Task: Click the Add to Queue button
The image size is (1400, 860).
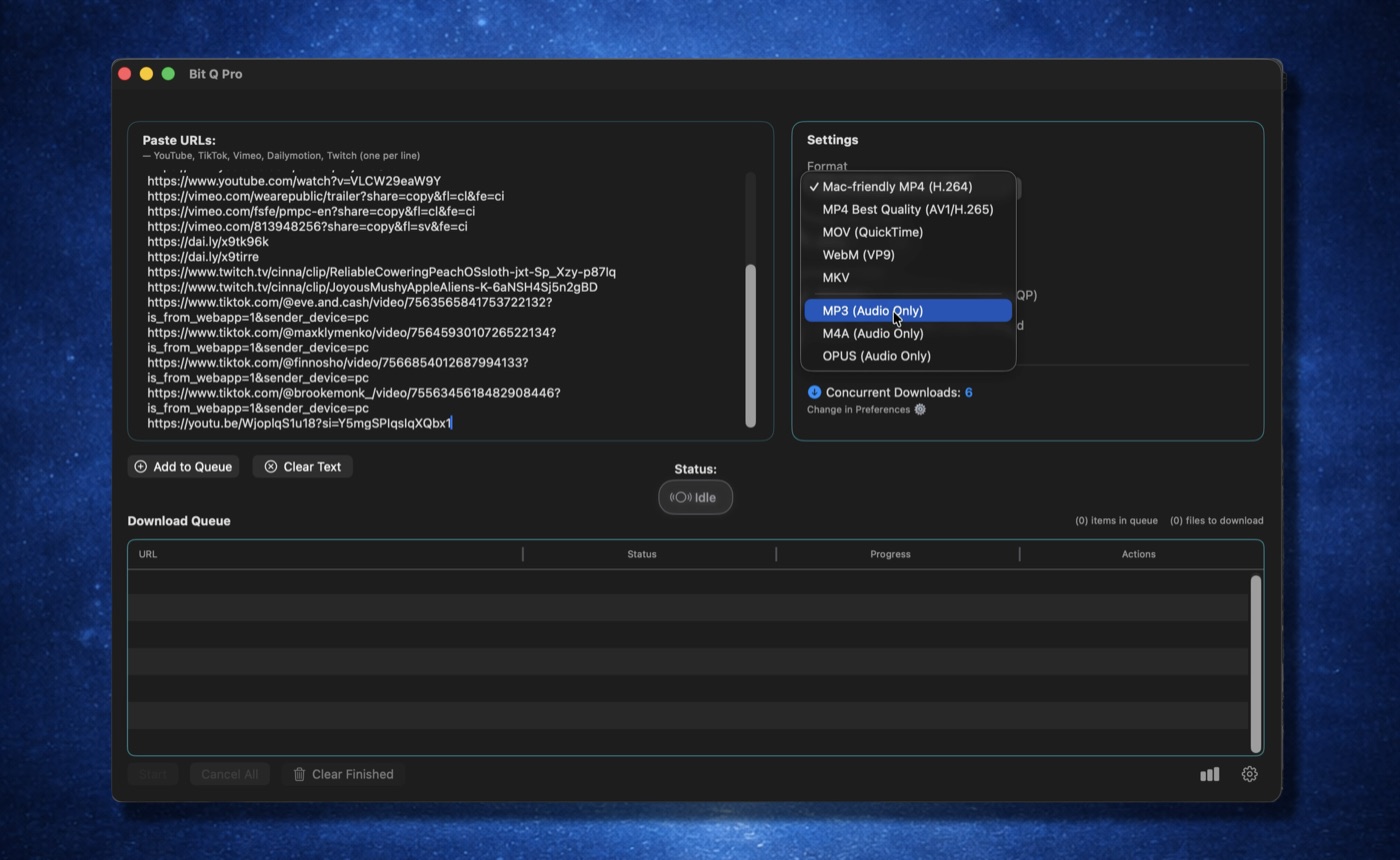Action: (x=183, y=467)
